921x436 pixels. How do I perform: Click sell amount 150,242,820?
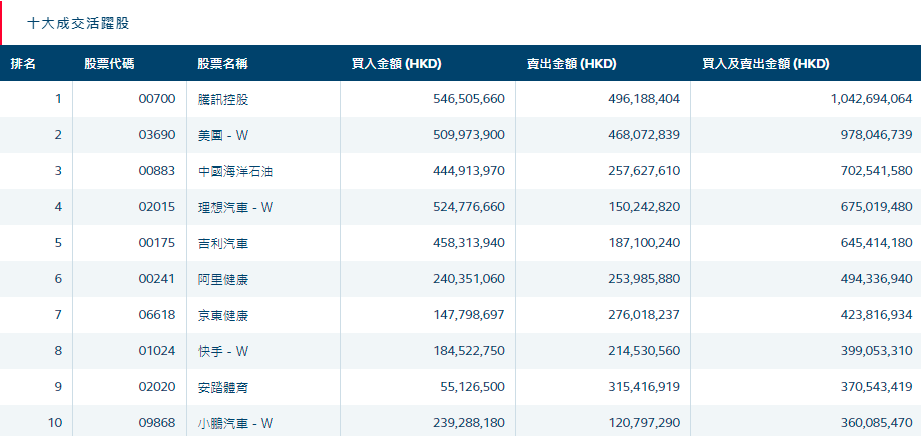644,207
